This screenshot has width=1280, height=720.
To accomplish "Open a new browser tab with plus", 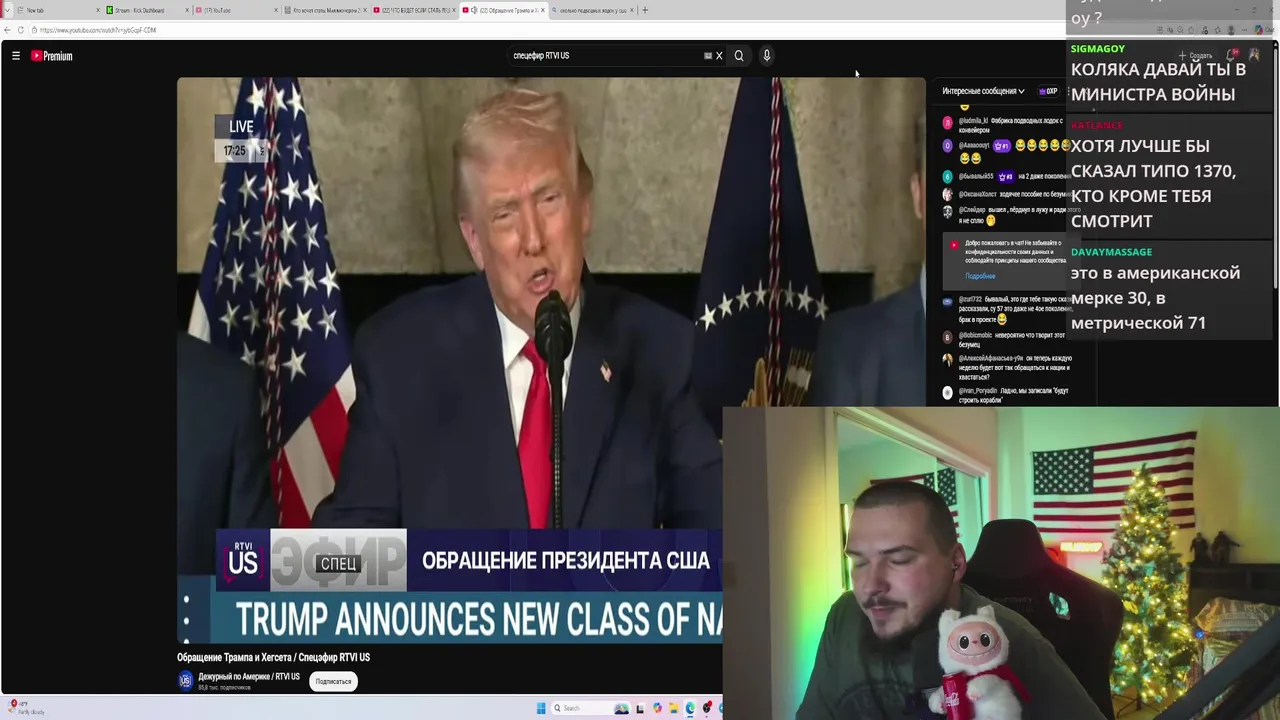I will point(645,10).
